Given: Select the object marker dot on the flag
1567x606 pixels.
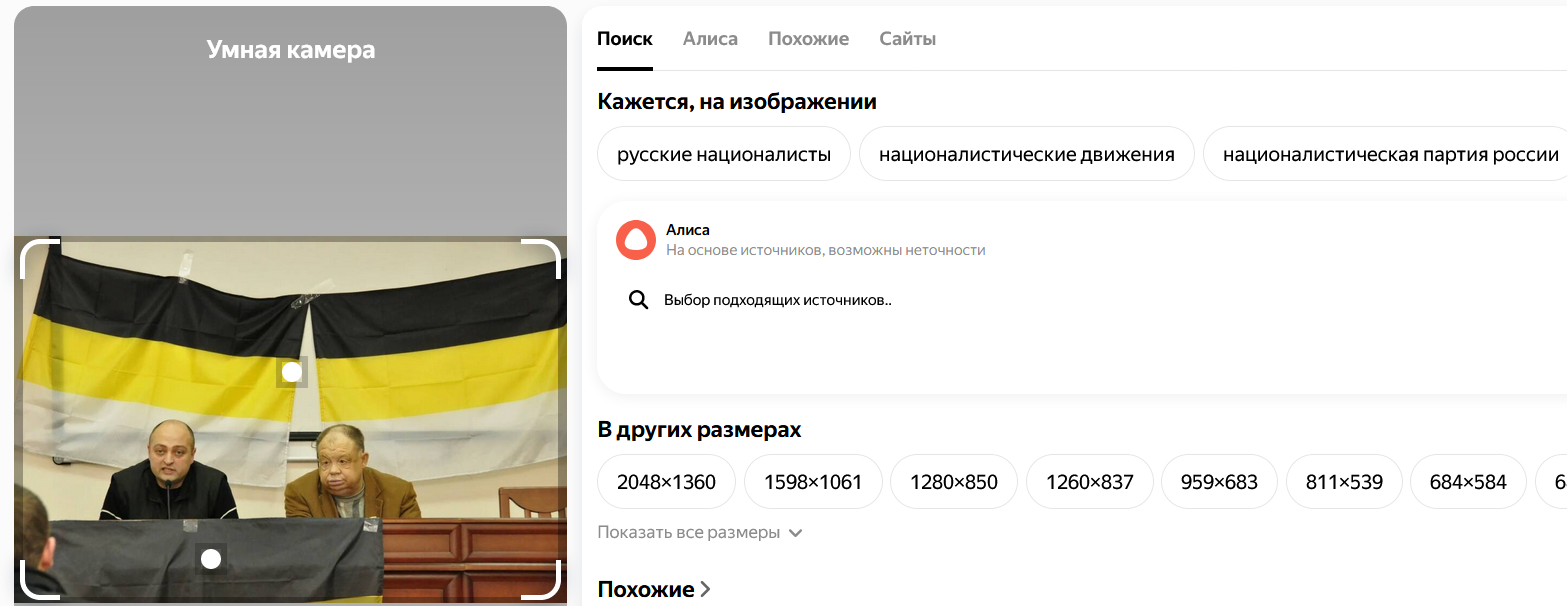Looking at the screenshot, I should [291, 372].
